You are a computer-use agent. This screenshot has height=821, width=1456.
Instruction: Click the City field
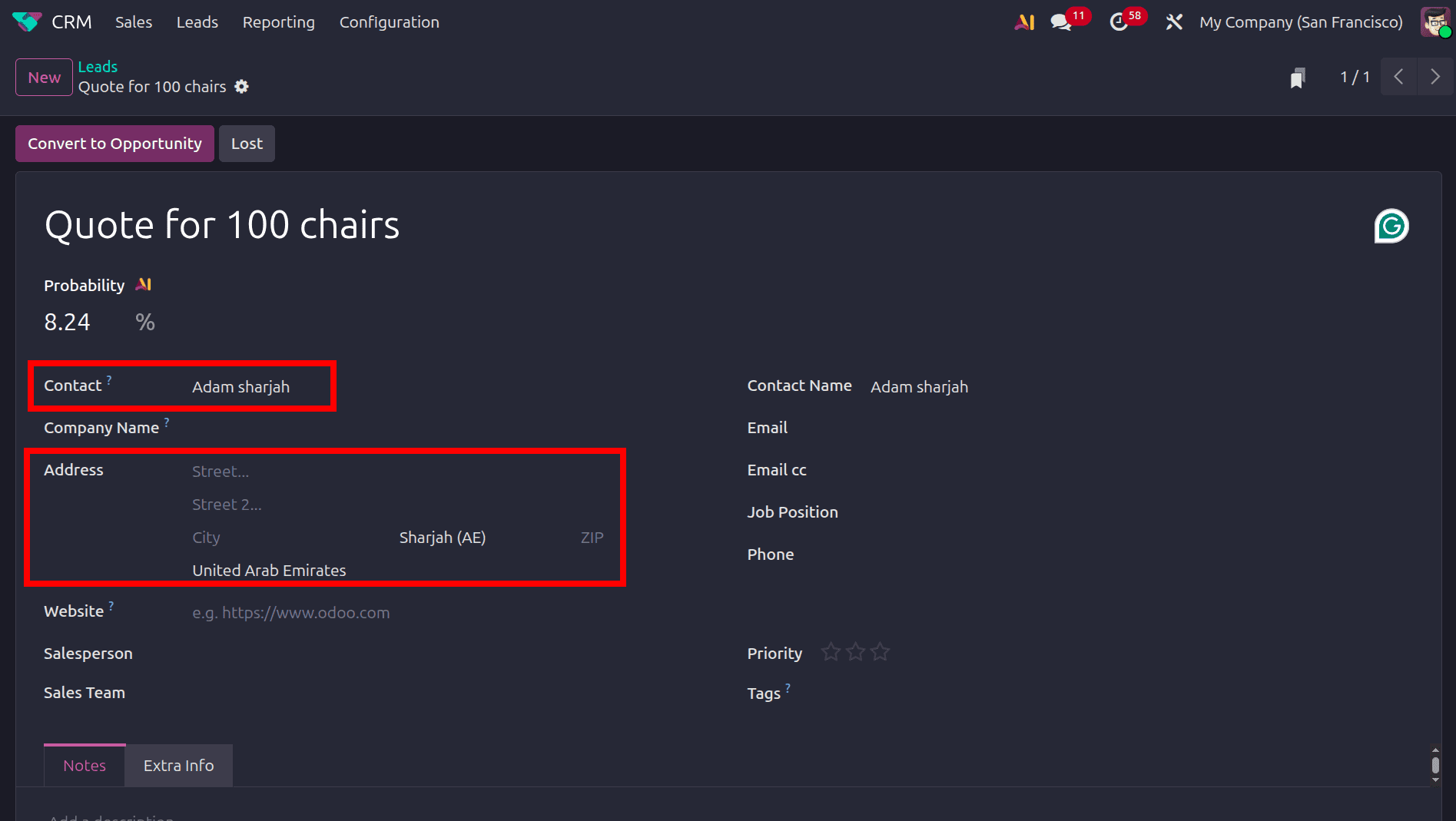pos(292,538)
